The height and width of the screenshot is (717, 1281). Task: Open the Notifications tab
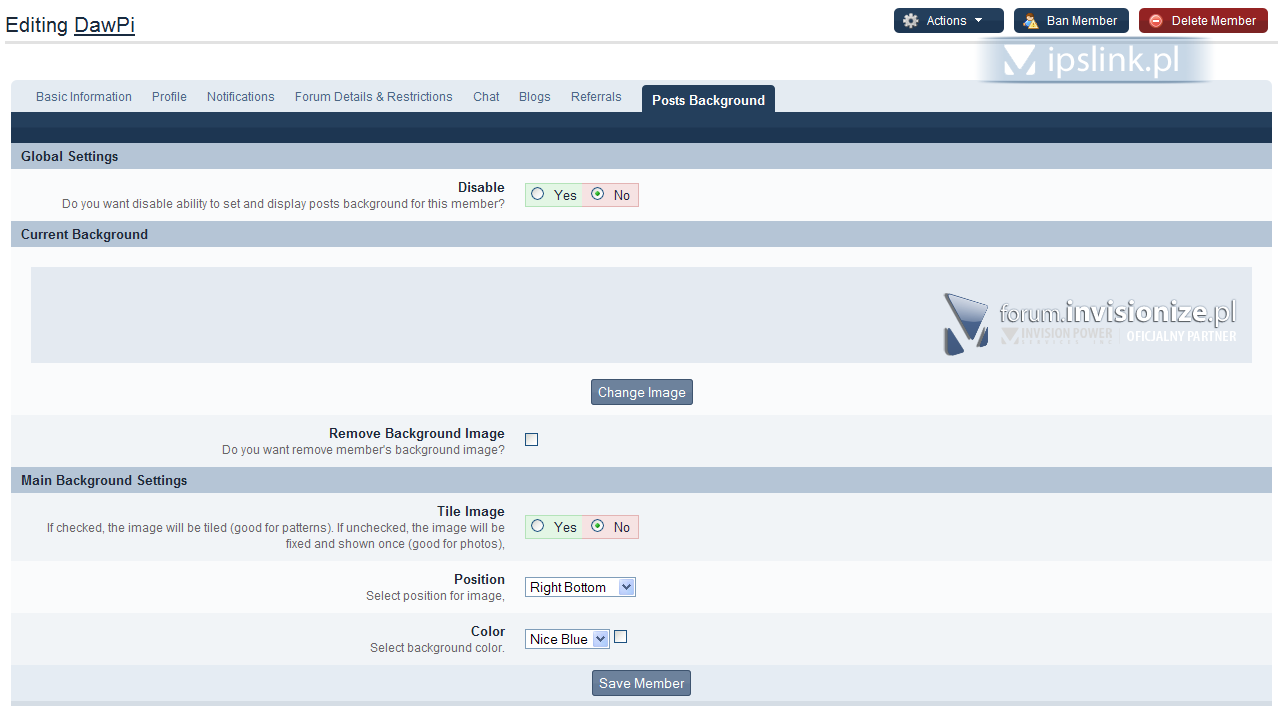click(x=240, y=97)
